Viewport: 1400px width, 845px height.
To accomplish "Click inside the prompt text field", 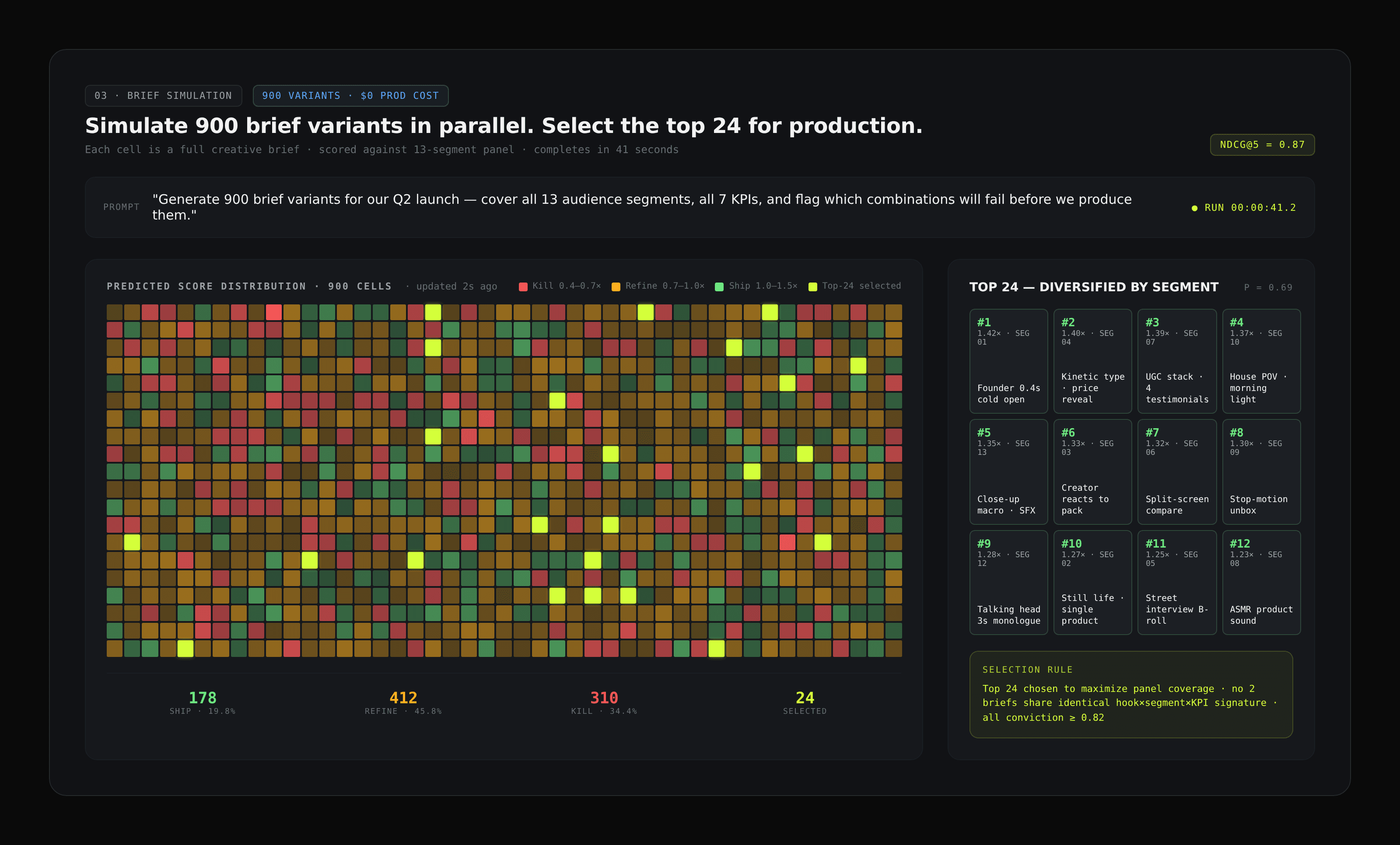I will click(x=642, y=207).
